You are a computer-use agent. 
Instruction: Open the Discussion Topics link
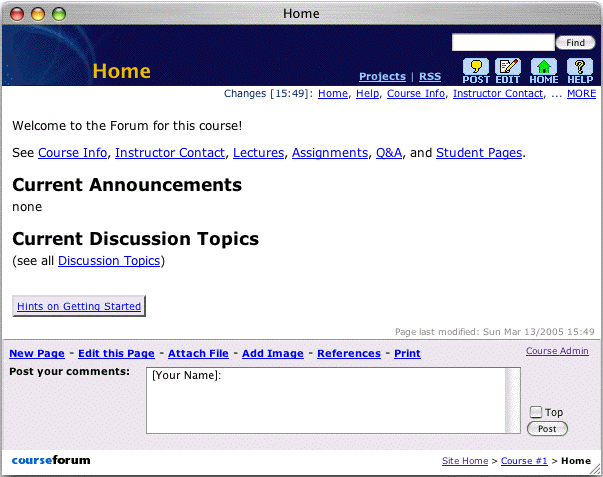(x=109, y=261)
